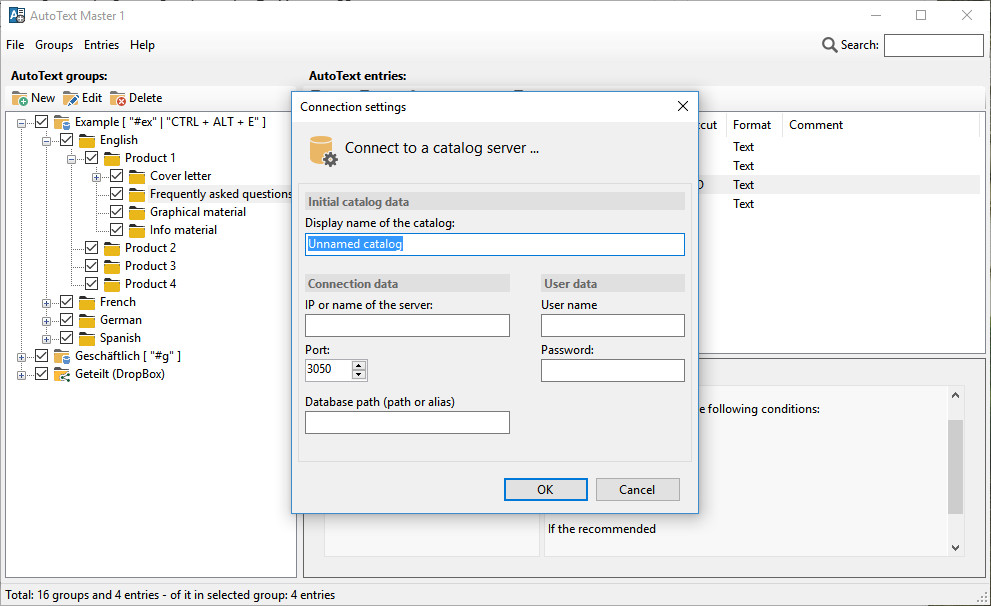The image size is (991, 606).
Task: Click the Product 4 folder icon
Action: click(112, 284)
